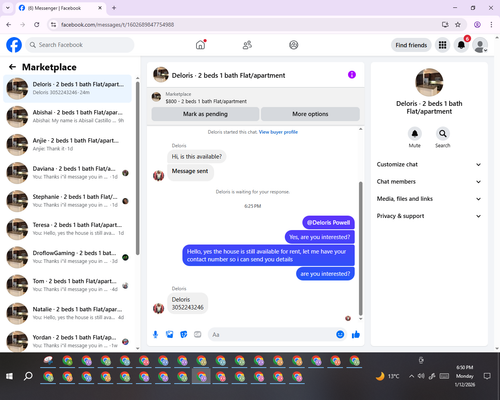Click the @Deloris Powell mention bubble
Image resolution: width=500 pixels, height=400 pixels.
tap(328, 223)
